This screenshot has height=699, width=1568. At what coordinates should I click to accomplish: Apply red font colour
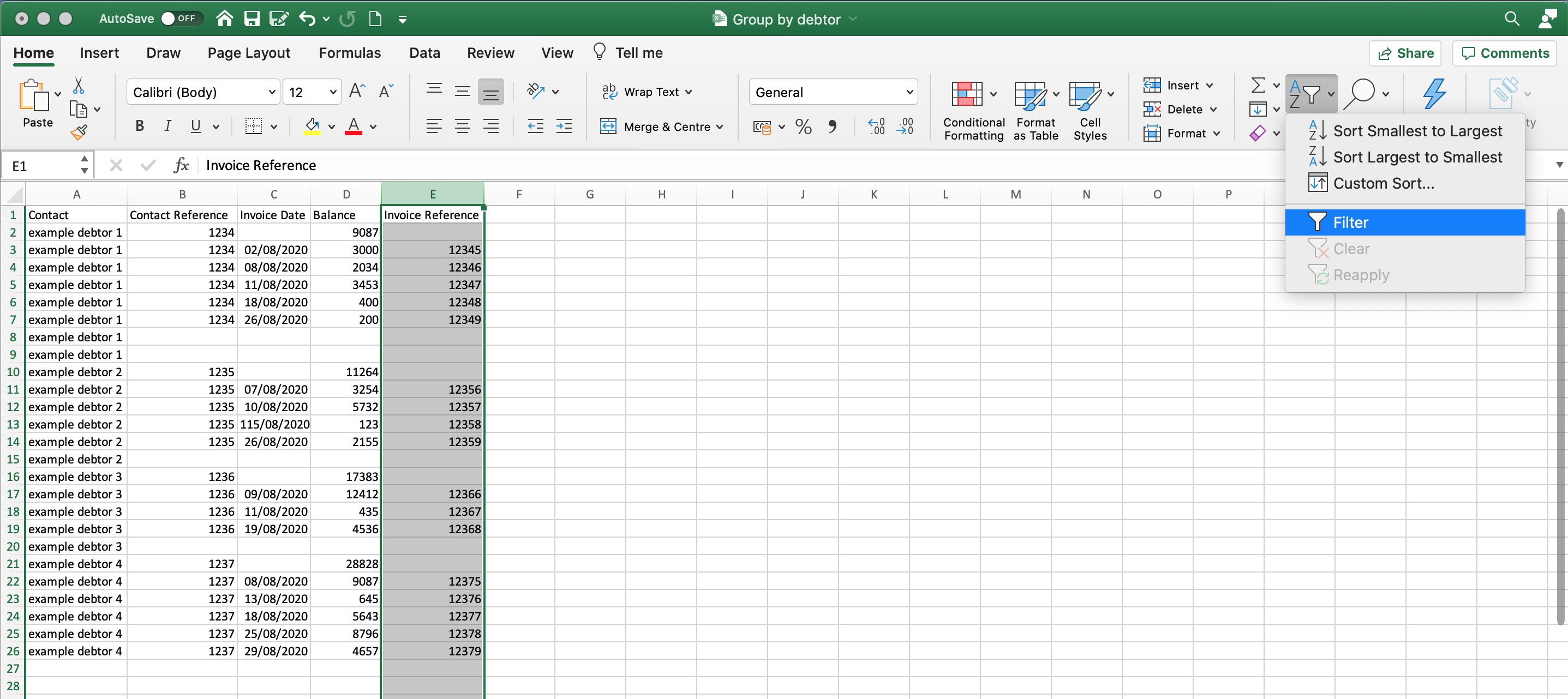(354, 126)
